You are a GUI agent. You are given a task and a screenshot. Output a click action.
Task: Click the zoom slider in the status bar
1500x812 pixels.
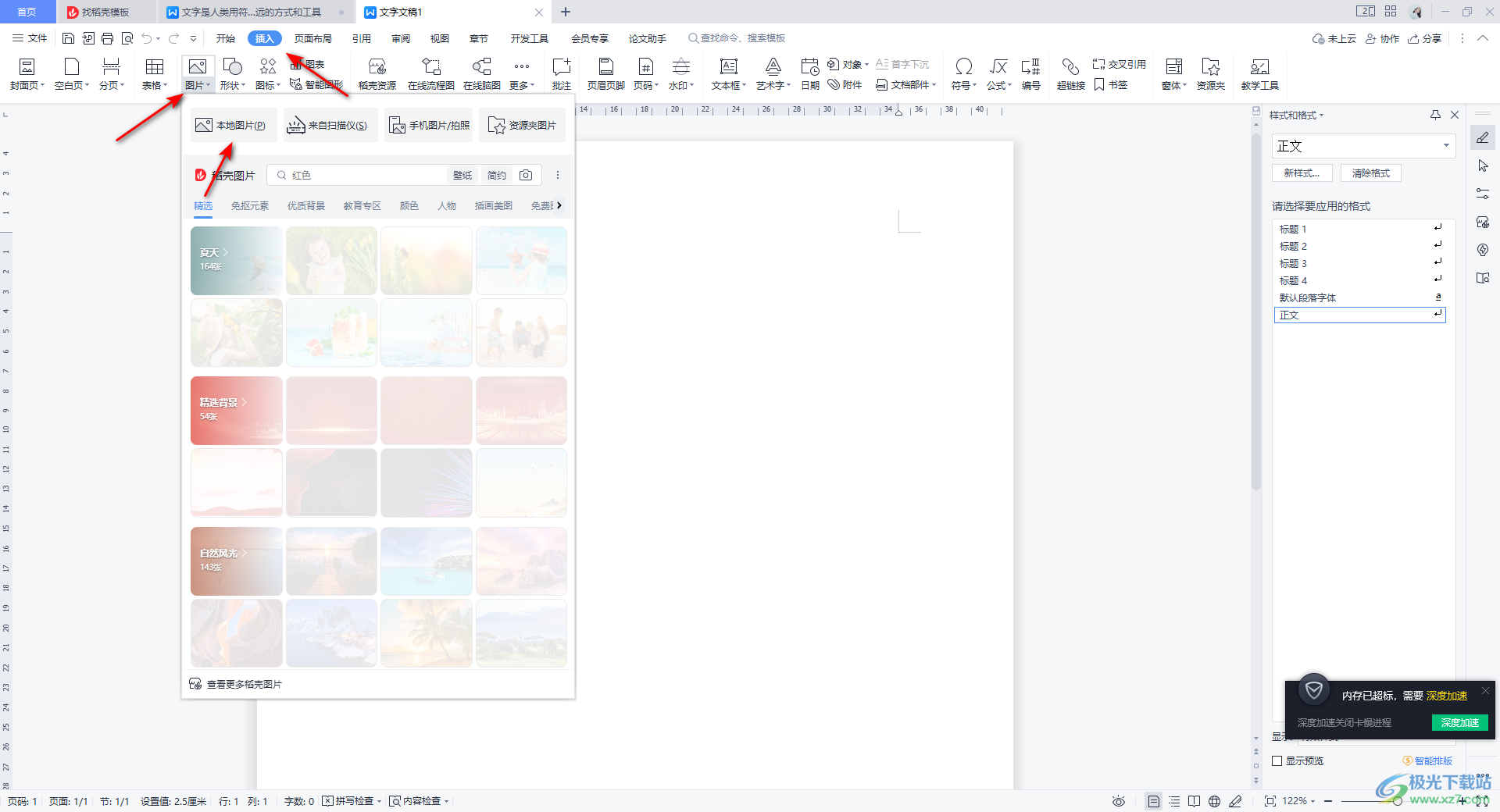click(x=1396, y=801)
